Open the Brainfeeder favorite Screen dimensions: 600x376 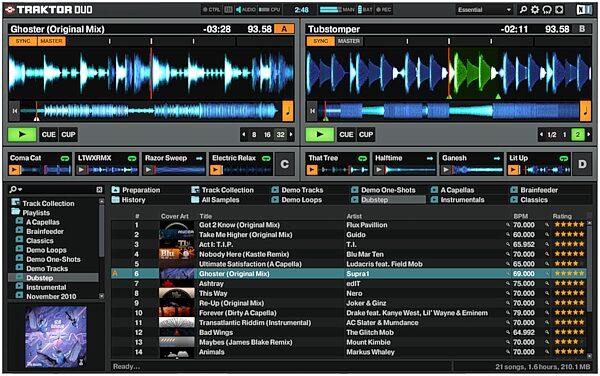click(534, 190)
